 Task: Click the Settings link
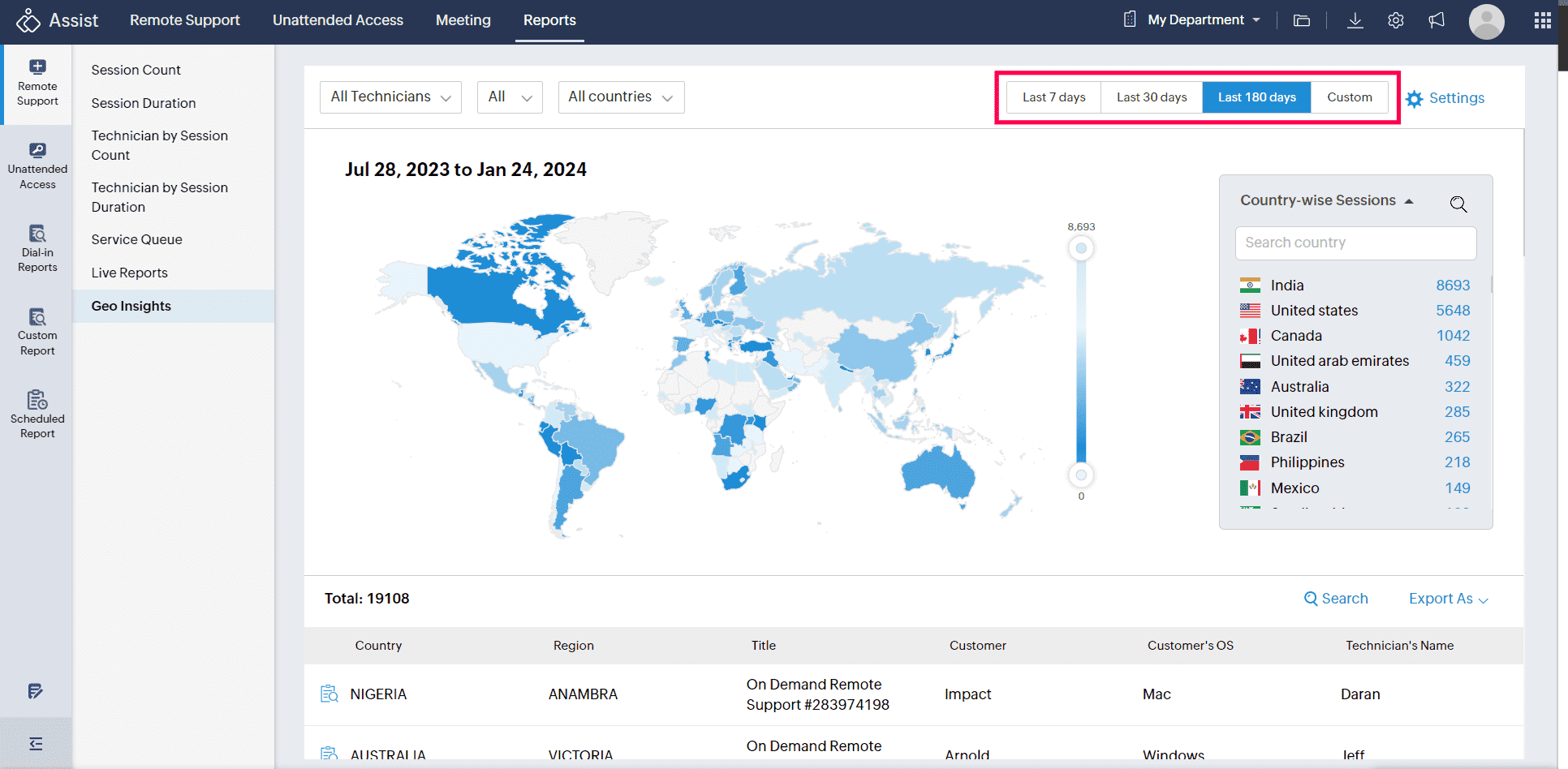[x=1445, y=98]
